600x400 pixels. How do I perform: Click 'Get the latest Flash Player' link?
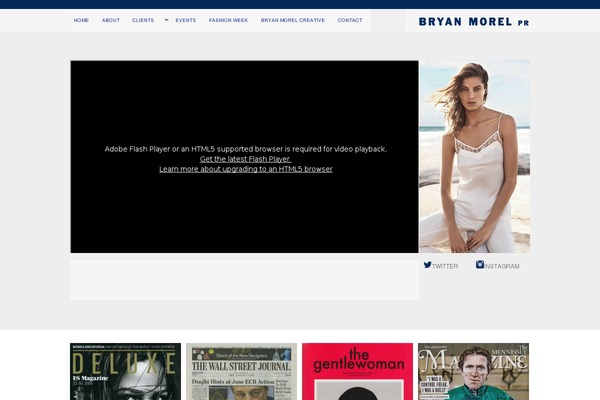(x=245, y=159)
